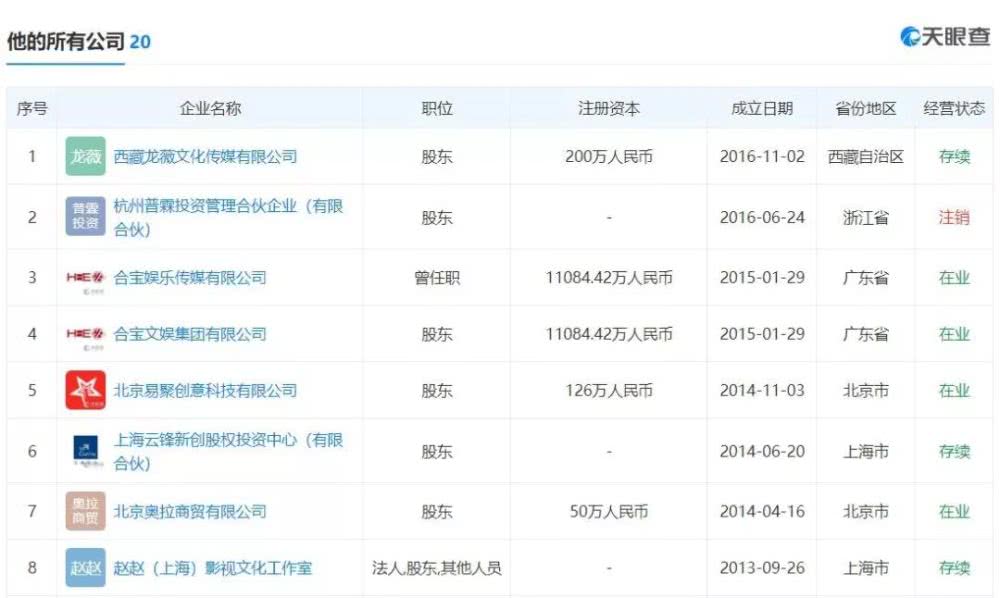Open 合宝娱乐传媒有限公司 link
The width and height of the screenshot is (1000, 598).
click(x=190, y=277)
